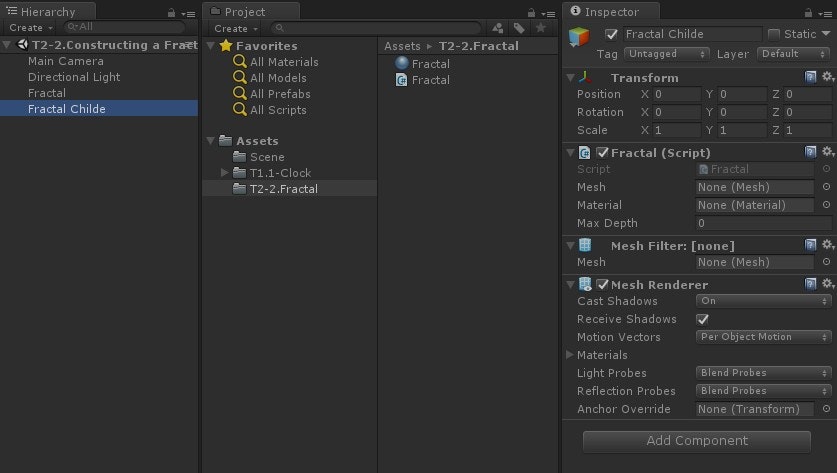
Task: Collapse the Favorites group
Action: tap(211, 46)
